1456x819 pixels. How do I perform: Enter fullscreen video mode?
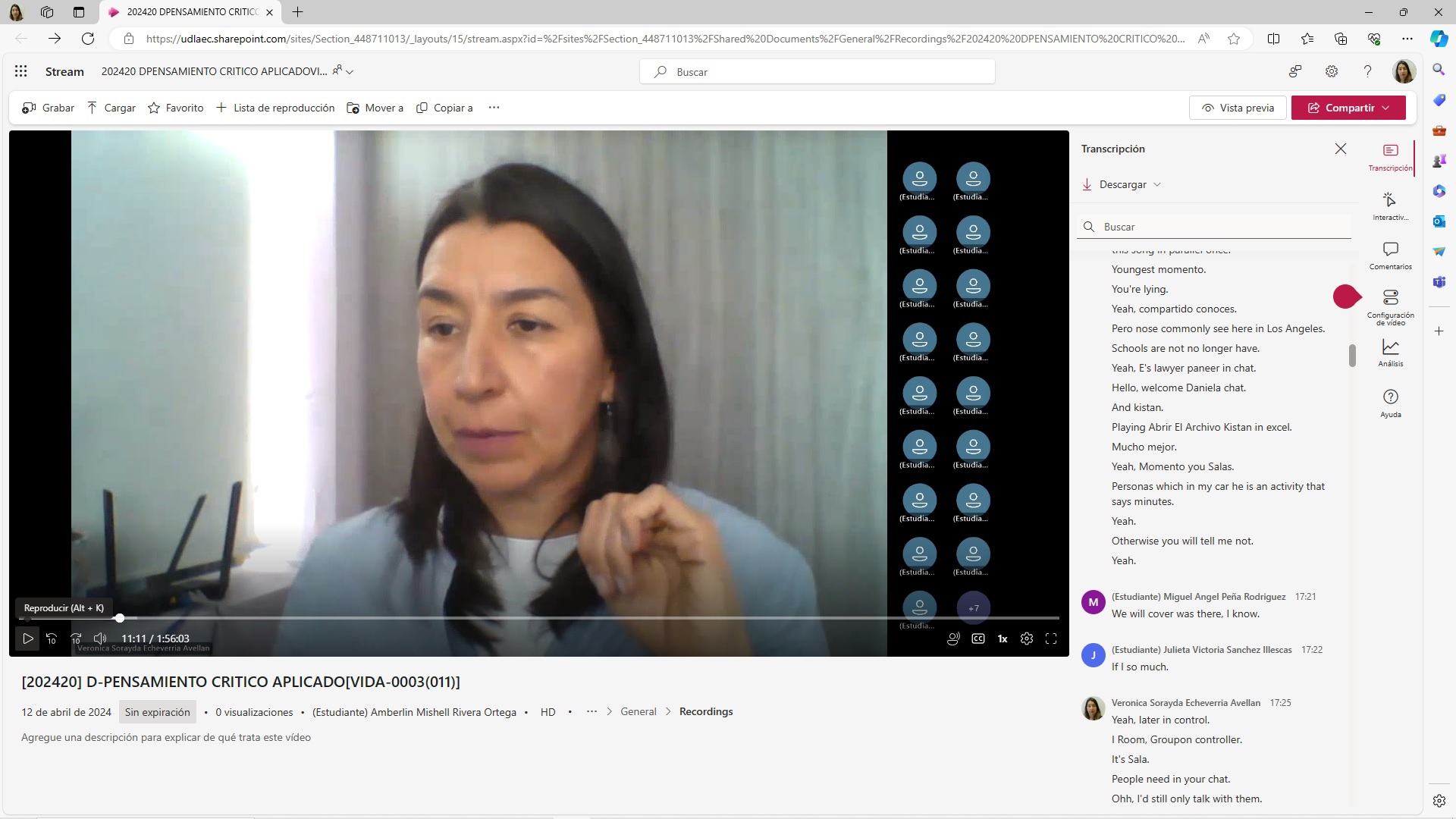point(1051,639)
